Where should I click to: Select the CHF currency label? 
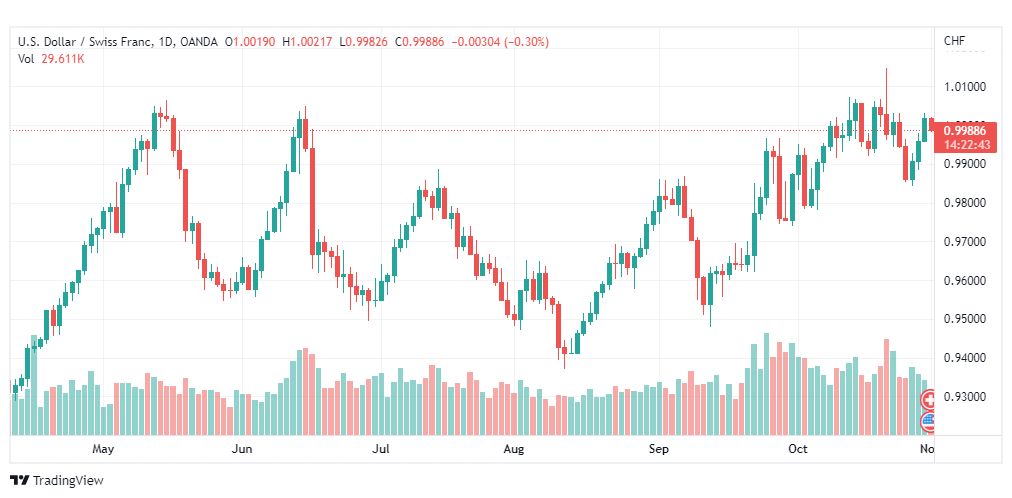(955, 41)
